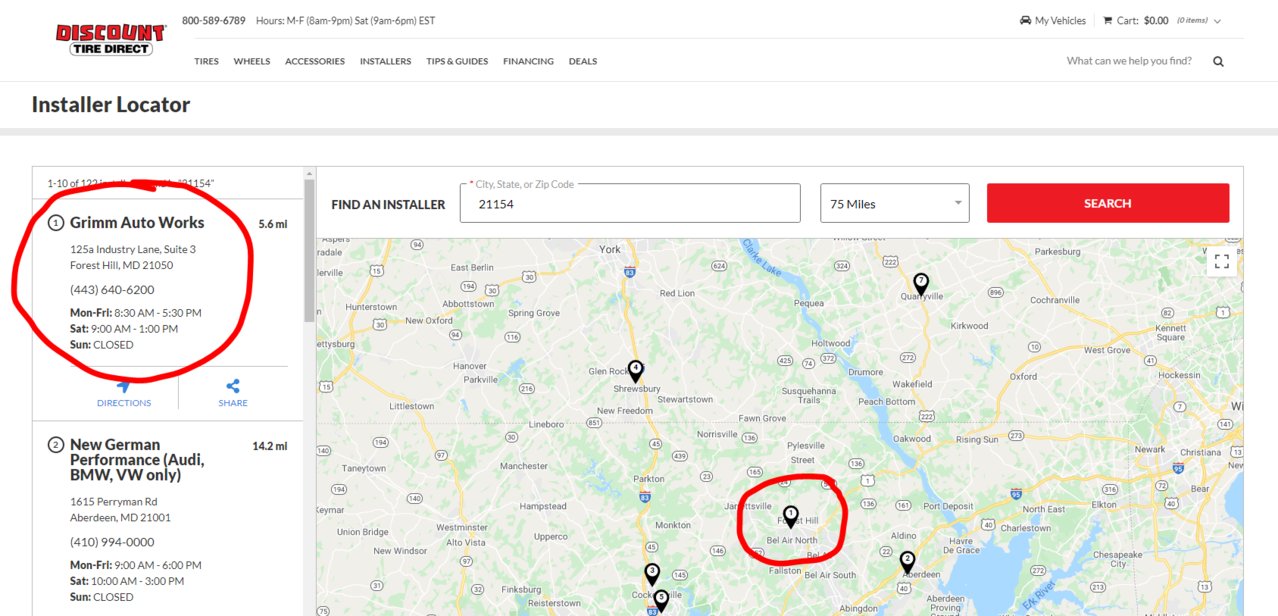This screenshot has width=1278, height=616.
Task: Click the '5.6 mi' distance for Grimm Auto Works
Action: point(272,224)
